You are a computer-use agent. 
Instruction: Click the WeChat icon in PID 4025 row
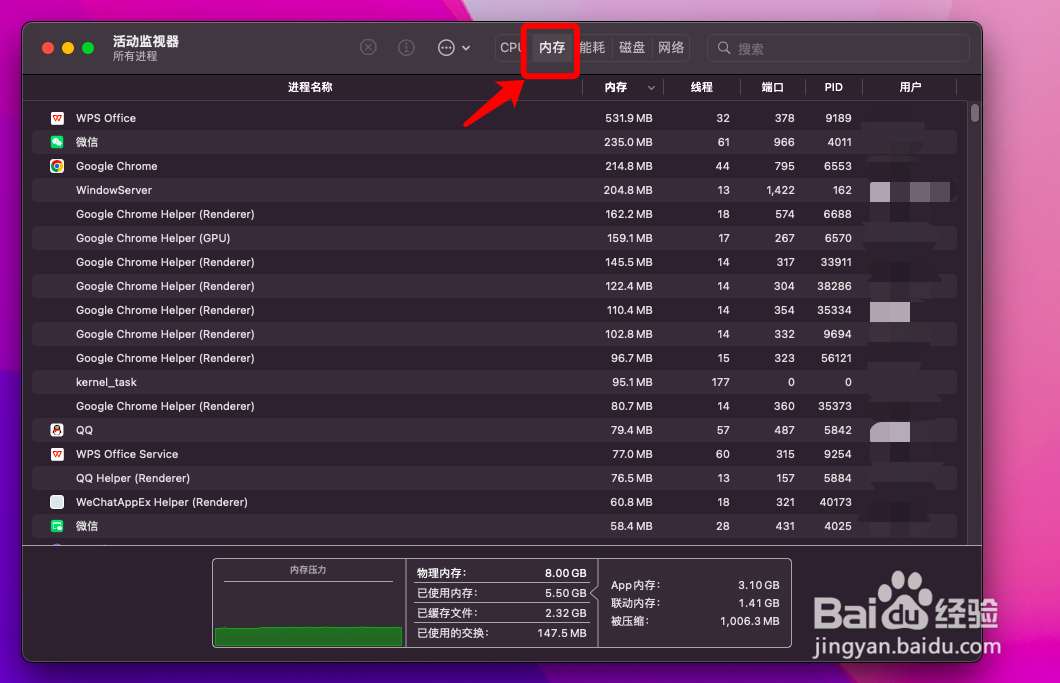click(x=57, y=526)
